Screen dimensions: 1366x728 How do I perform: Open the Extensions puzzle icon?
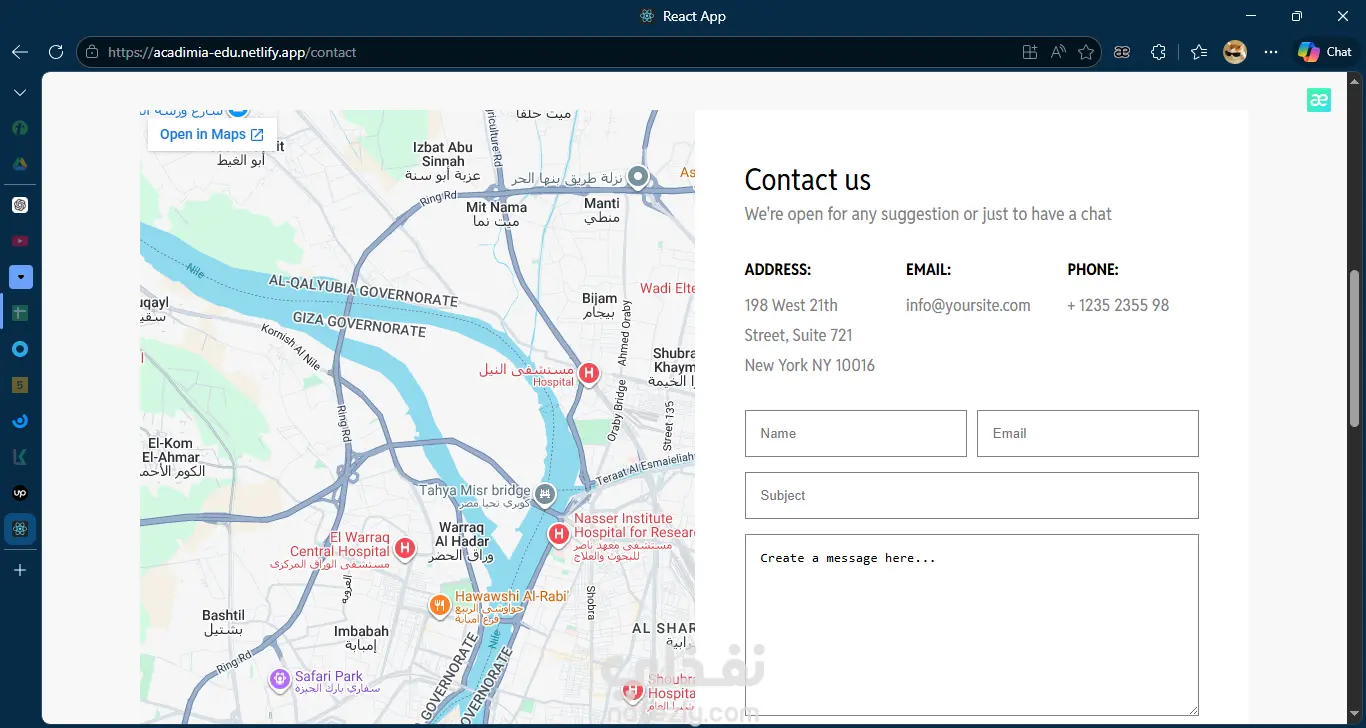pyautogui.click(x=1158, y=52)
